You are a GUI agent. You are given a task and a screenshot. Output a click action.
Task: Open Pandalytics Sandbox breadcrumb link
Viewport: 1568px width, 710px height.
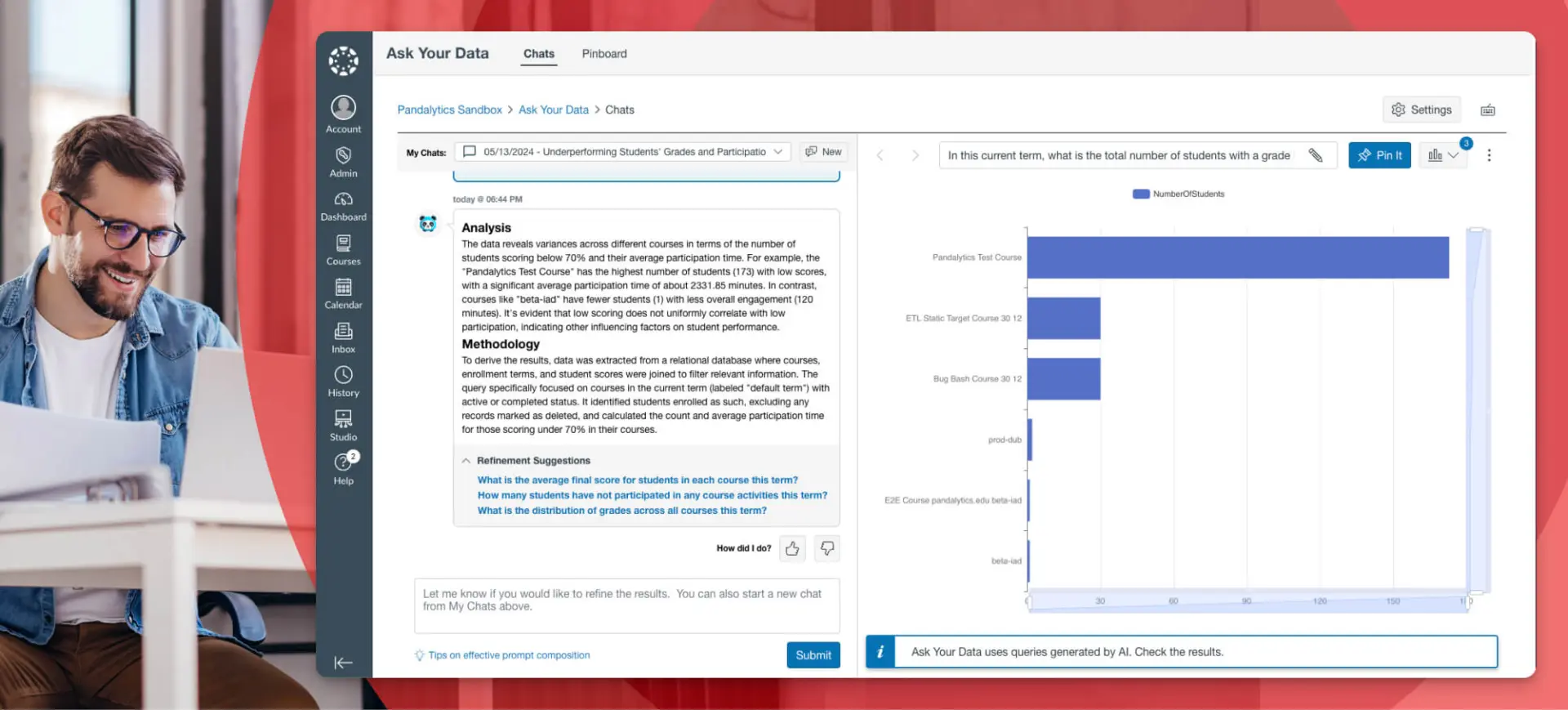click(449, 110)
